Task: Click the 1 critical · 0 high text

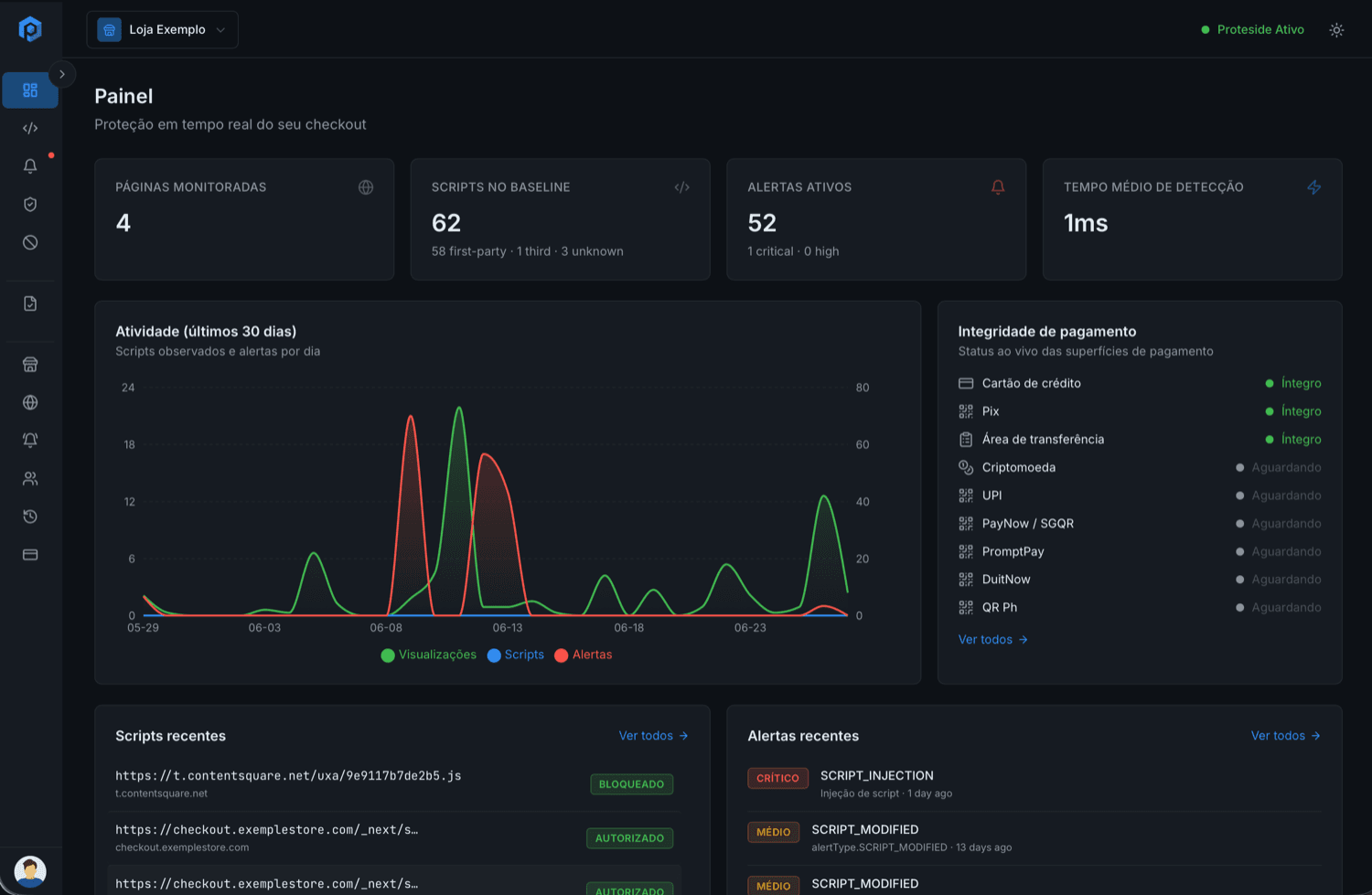Action: [793, 251]
